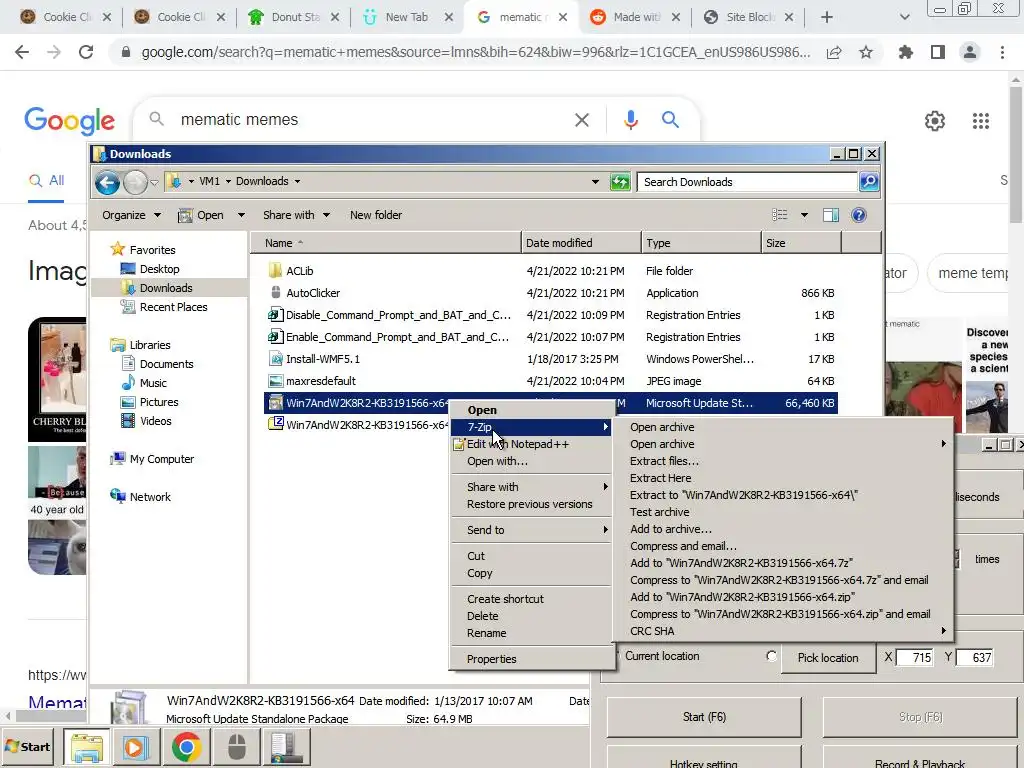This screenshot has width=1024, height=768.
Task: Click the Pick location button
Action: (x=827, y=658)
